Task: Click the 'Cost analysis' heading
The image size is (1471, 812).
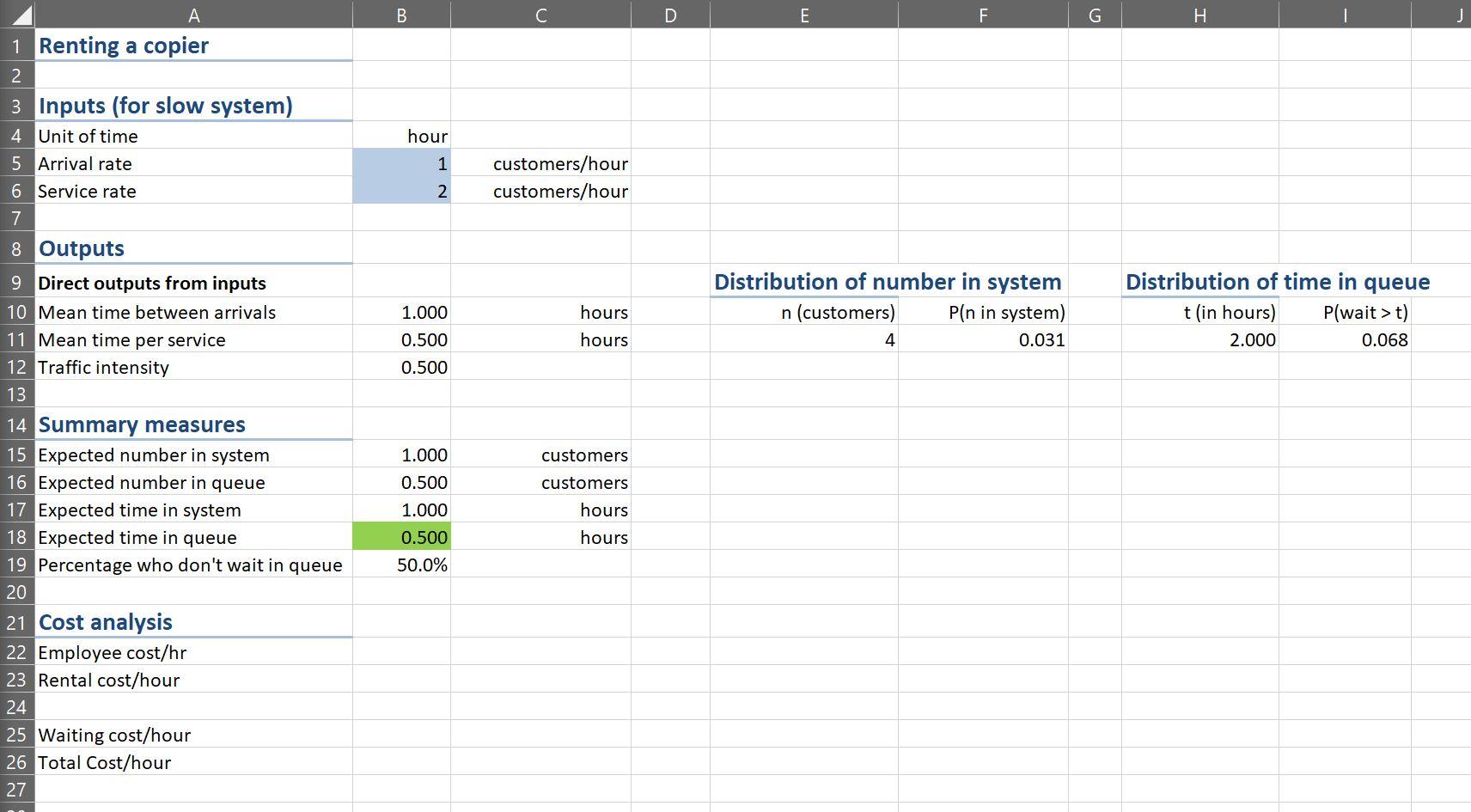Action: [x=193, y=622]
